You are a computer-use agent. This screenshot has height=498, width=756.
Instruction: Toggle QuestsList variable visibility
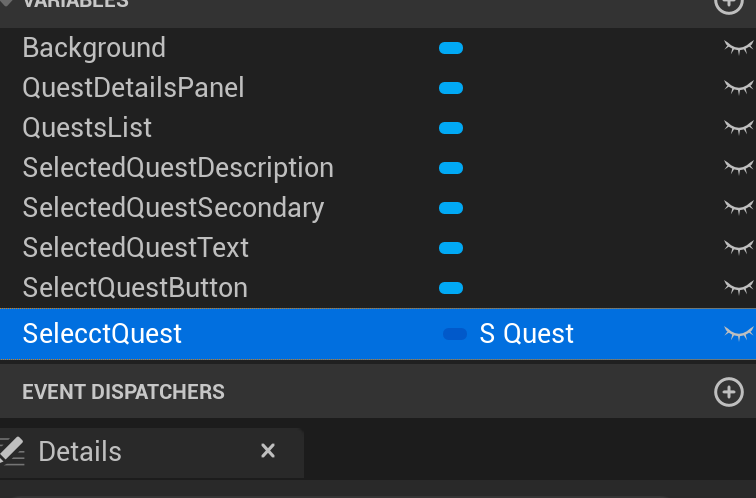739,128
